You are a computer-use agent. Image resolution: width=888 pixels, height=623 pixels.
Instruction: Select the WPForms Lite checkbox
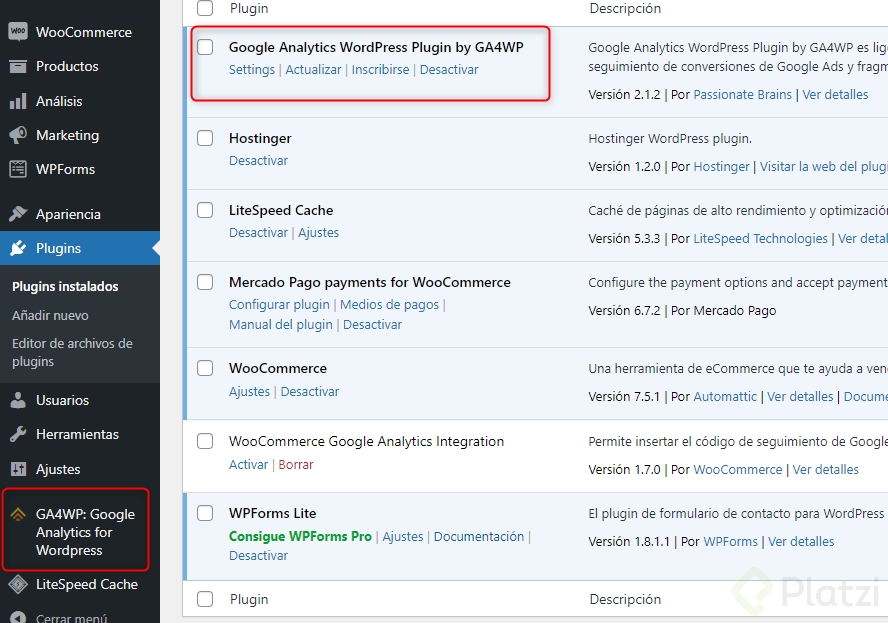pyautogui.click(x=205, y=513)
